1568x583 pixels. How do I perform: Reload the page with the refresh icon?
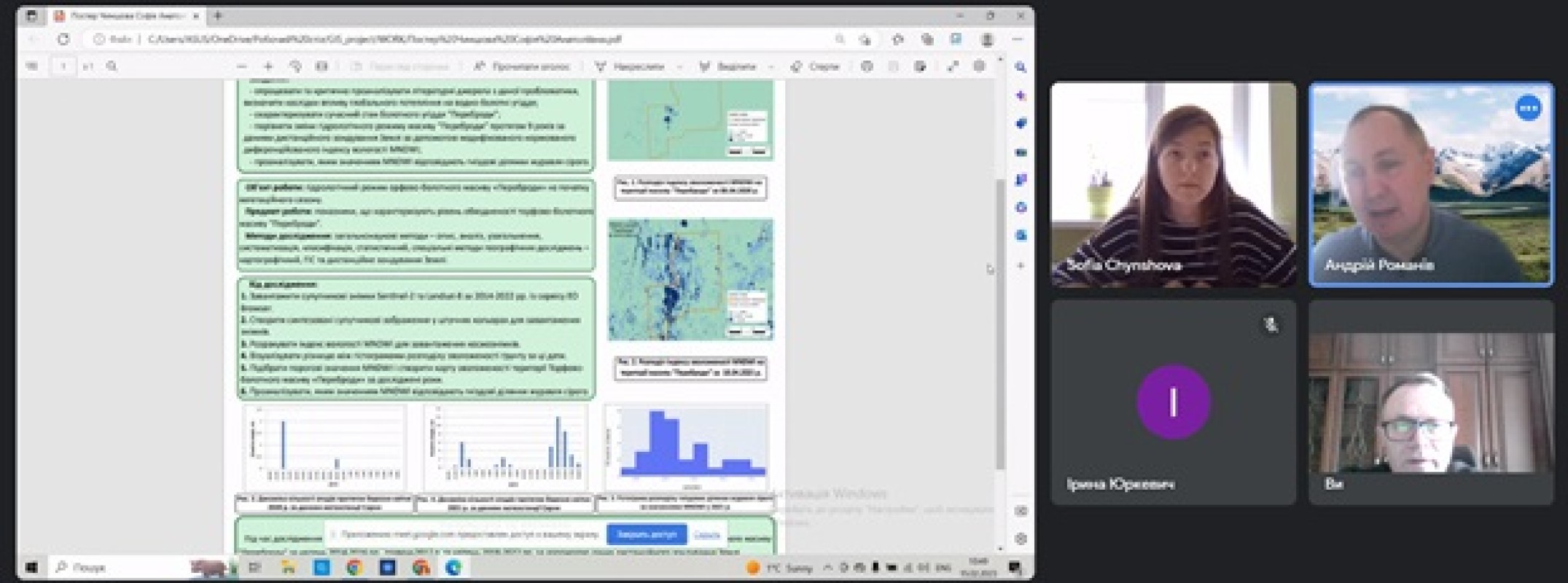tap(63, 39)
